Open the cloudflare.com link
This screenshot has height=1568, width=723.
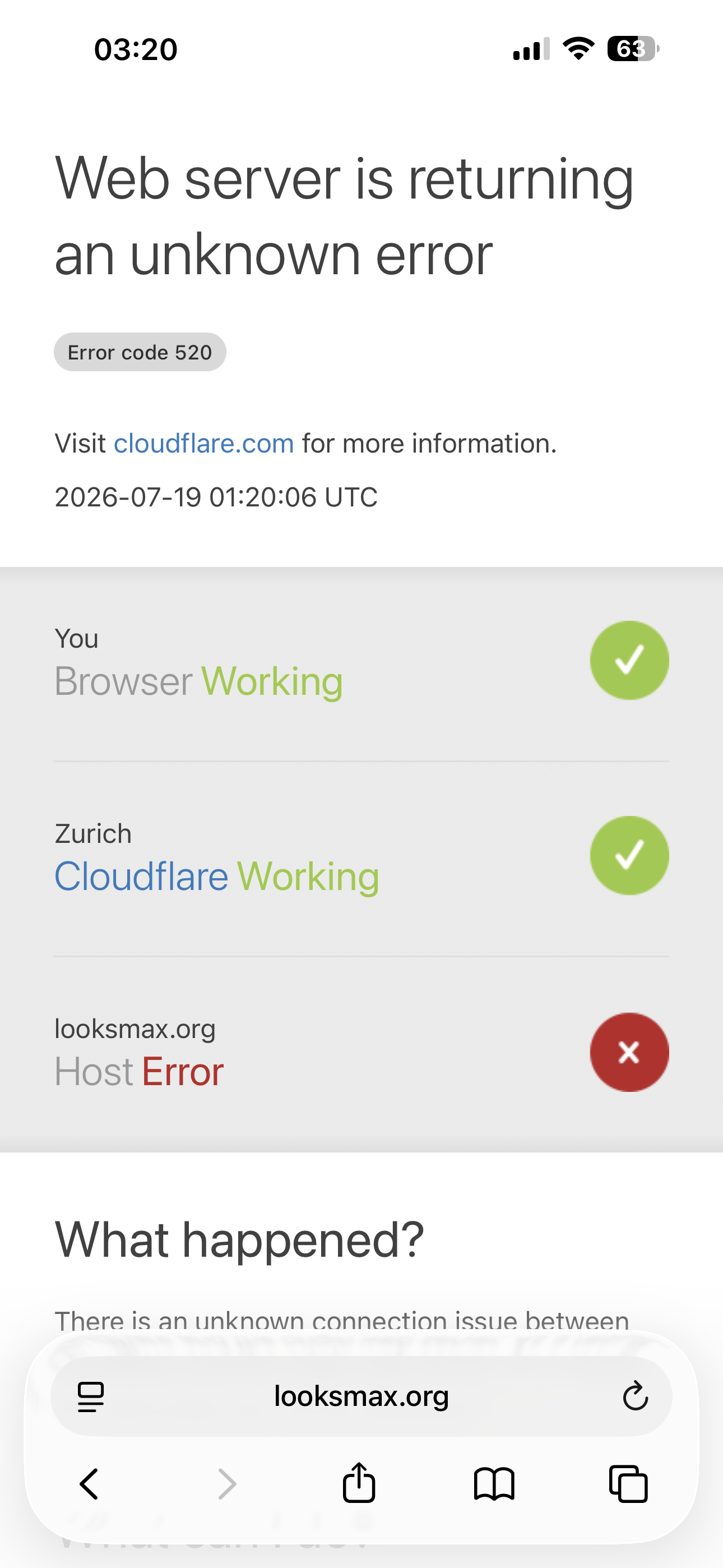pyautogui.click(x=204, y=443)
